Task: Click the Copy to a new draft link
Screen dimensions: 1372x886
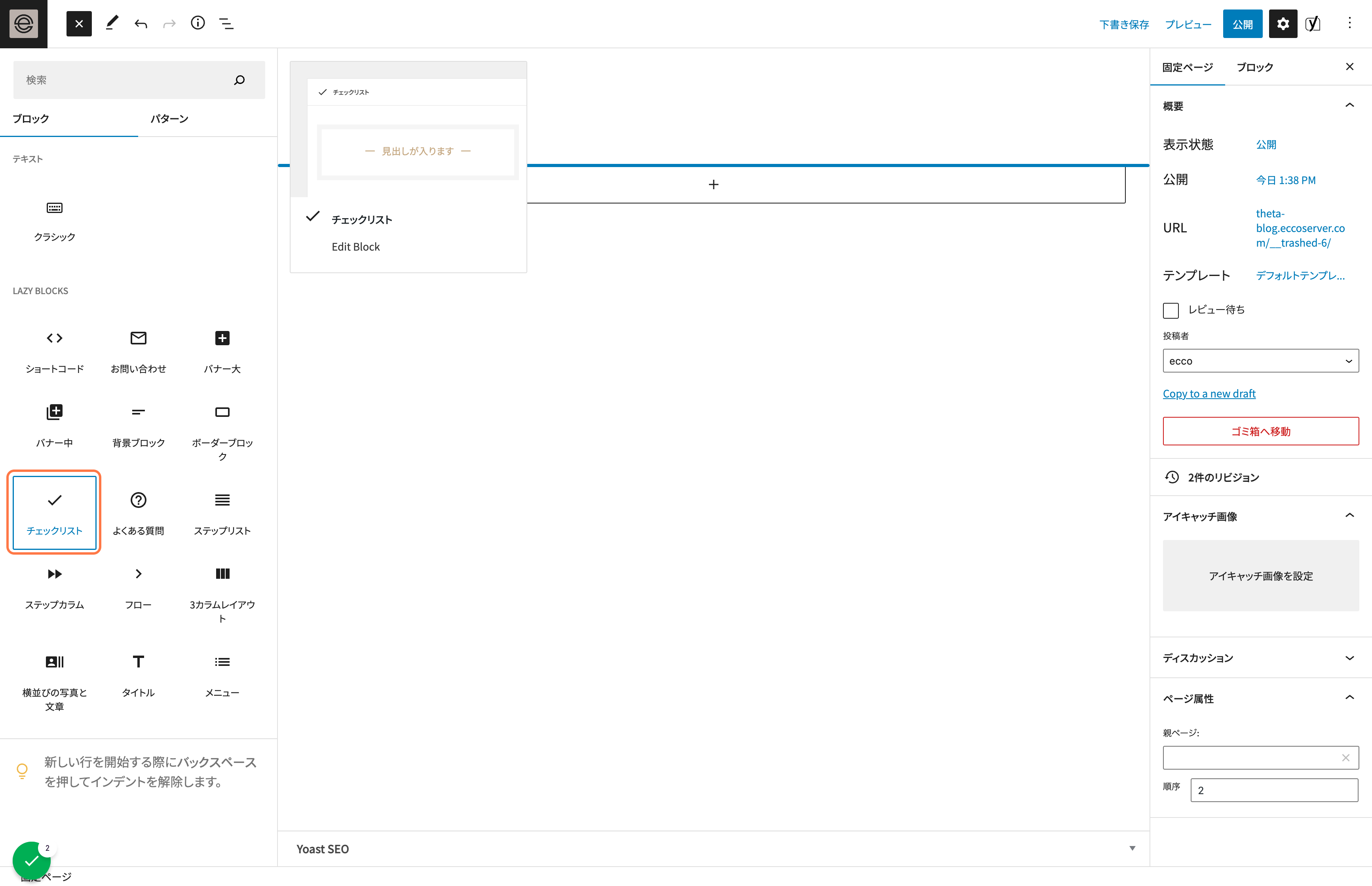Action: click(1209, 394)
